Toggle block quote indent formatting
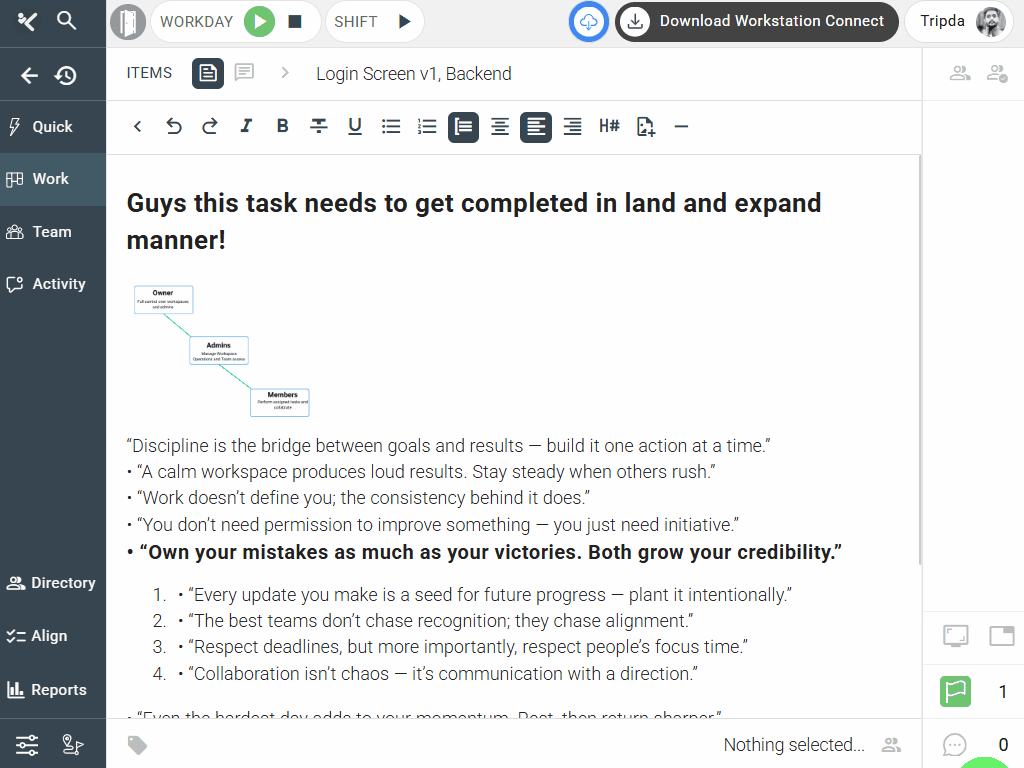 tap(463, 126)
